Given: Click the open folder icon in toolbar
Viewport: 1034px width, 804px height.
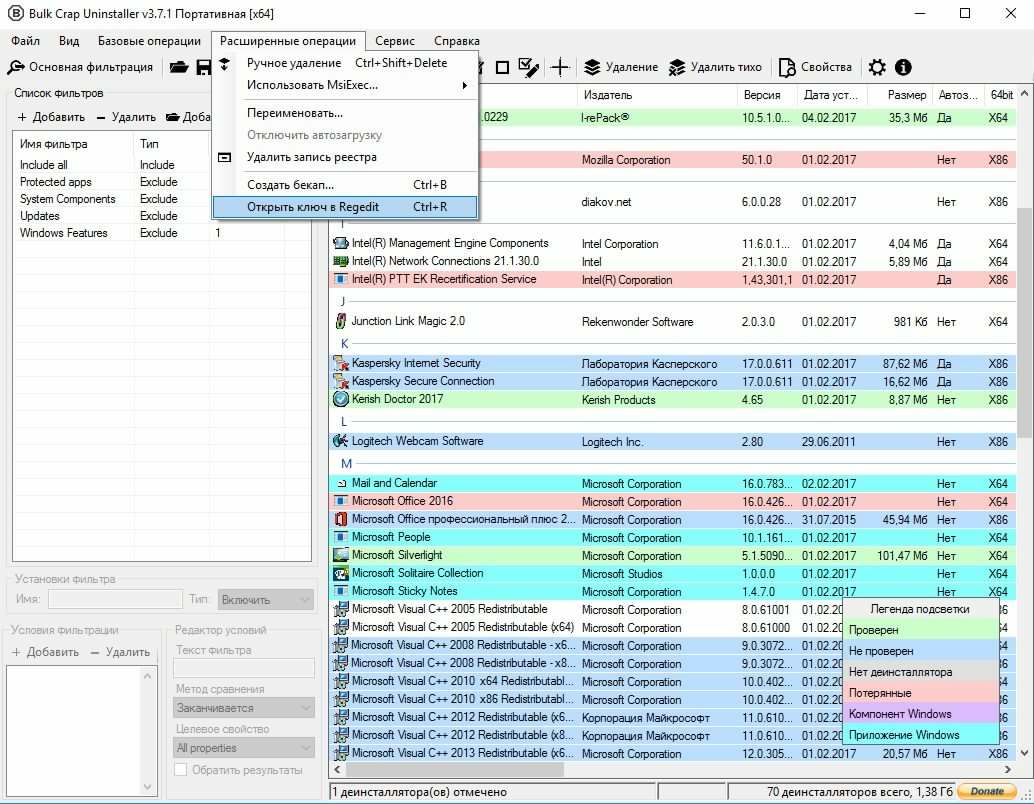Looking at the screenshot, I should 179,67.
